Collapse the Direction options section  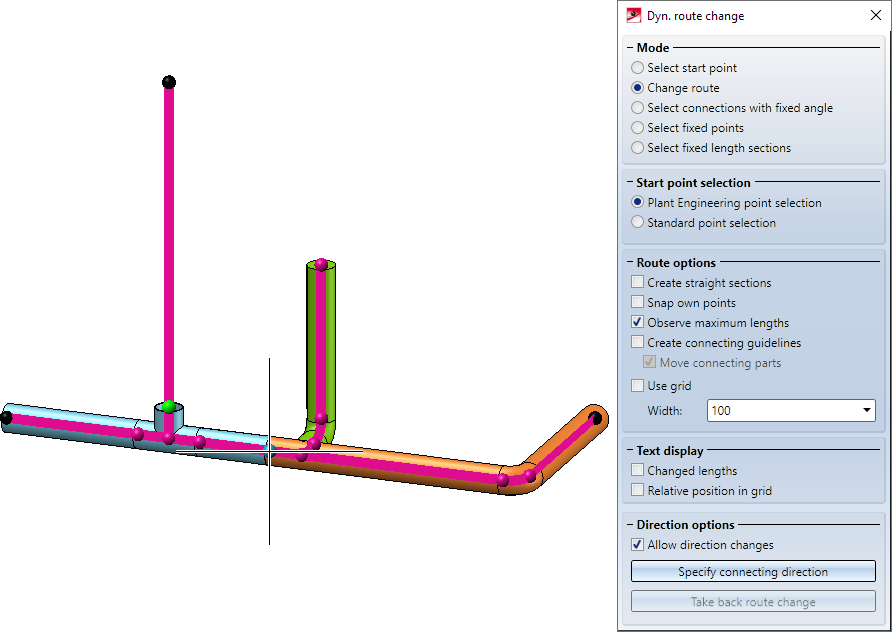click(630, 524)
